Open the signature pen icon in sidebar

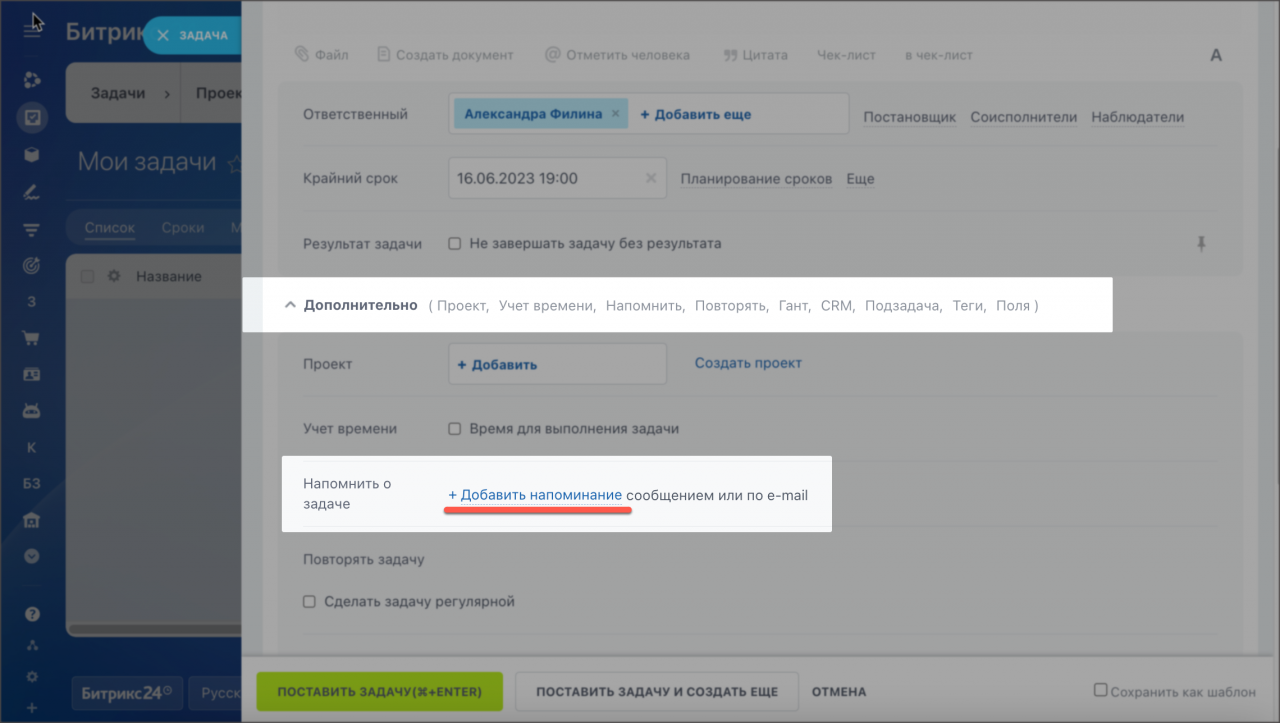coord(32,192)
